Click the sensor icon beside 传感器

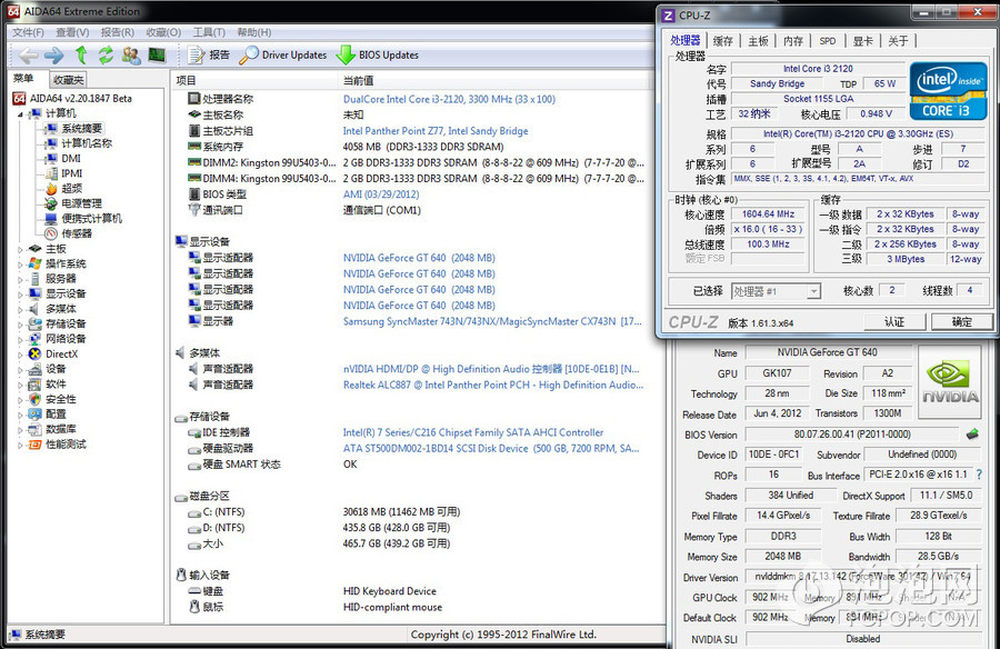click(x=51, y=233)
